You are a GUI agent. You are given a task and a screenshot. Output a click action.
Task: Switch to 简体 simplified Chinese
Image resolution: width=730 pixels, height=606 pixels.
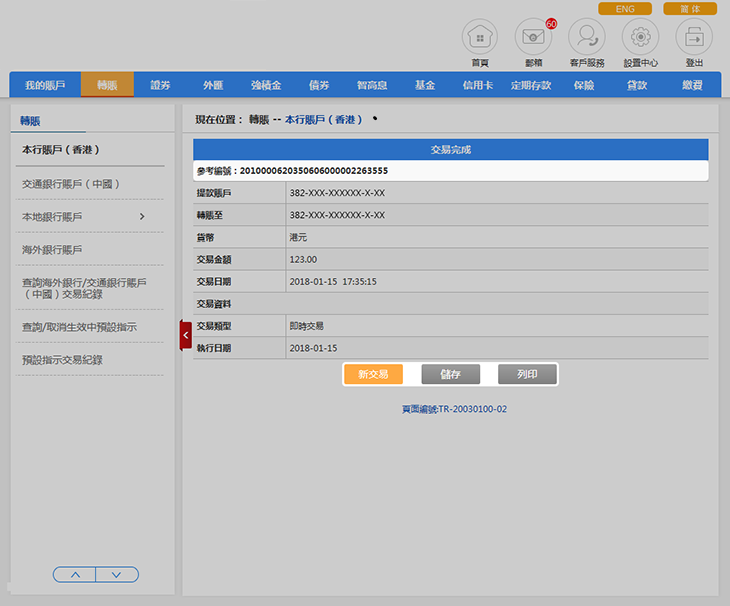coord(690,8)
